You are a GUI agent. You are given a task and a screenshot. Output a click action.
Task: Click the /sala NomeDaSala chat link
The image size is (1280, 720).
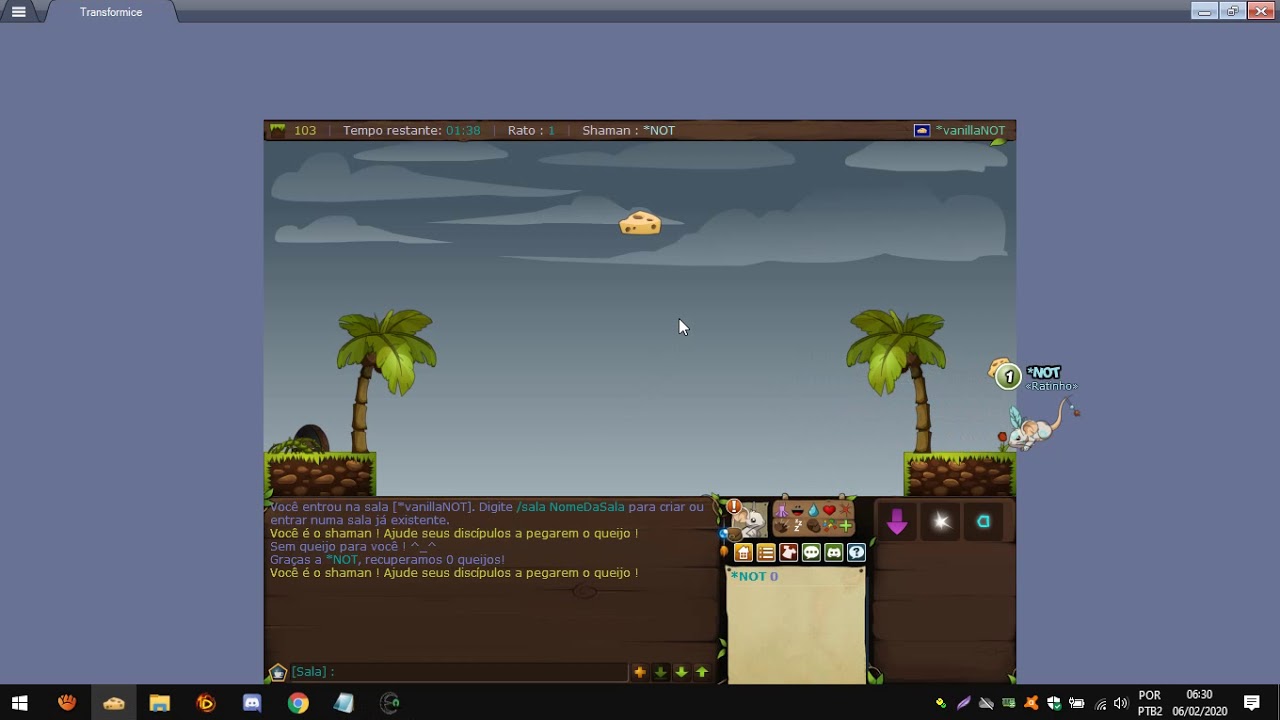click(570, 507)
